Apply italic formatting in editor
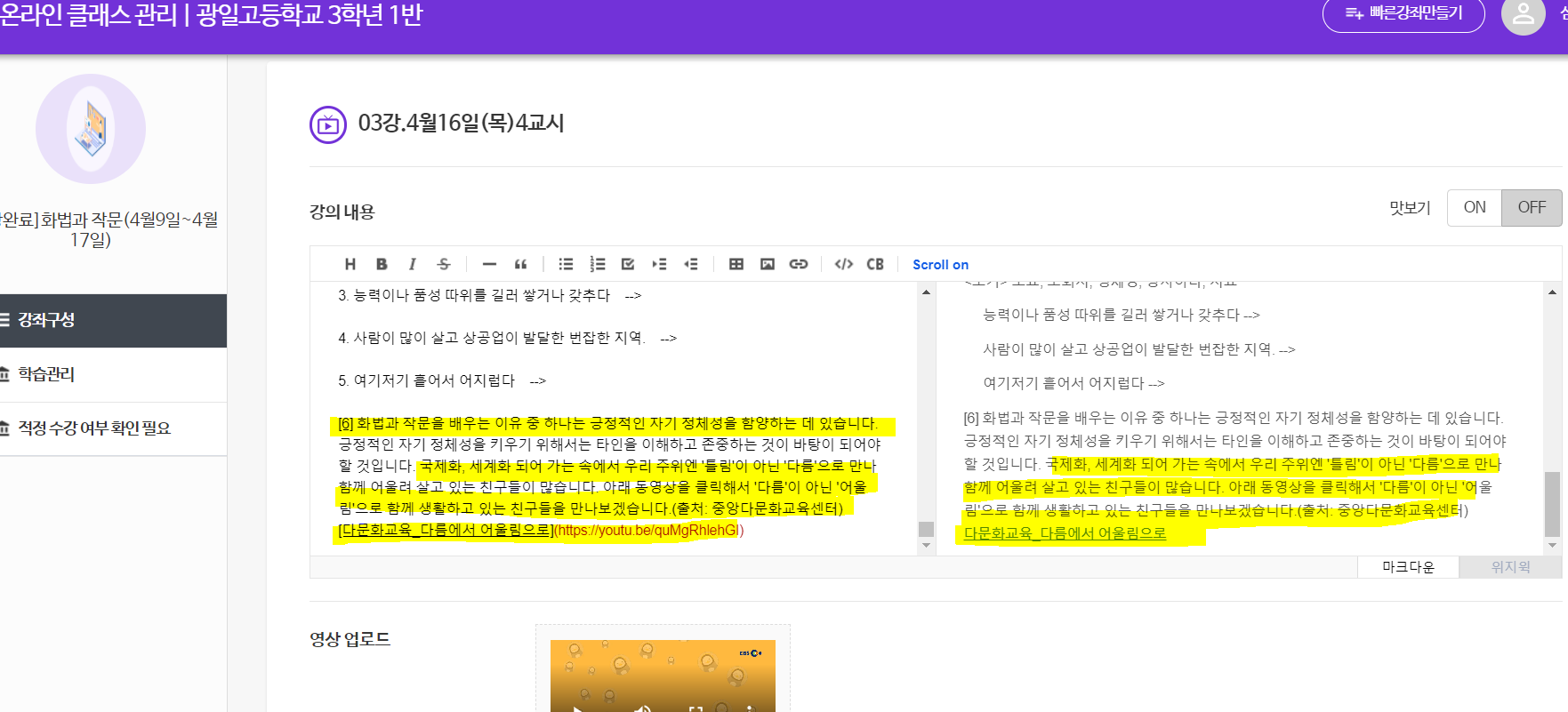This screenshot has height=712, width=1568. click(x=412, y=264)
